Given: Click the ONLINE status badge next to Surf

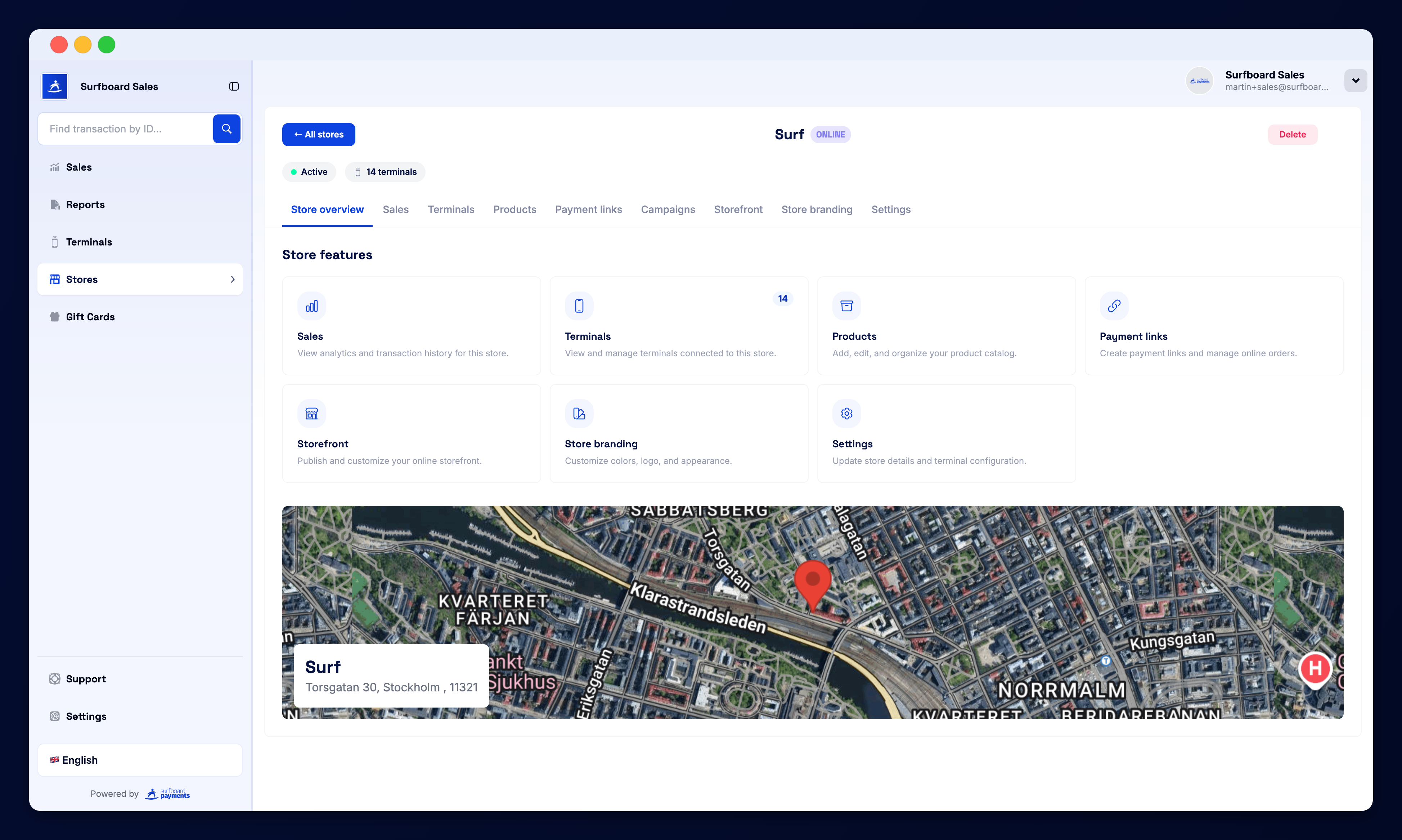Looking at the screenshot, I should point(831,134).
